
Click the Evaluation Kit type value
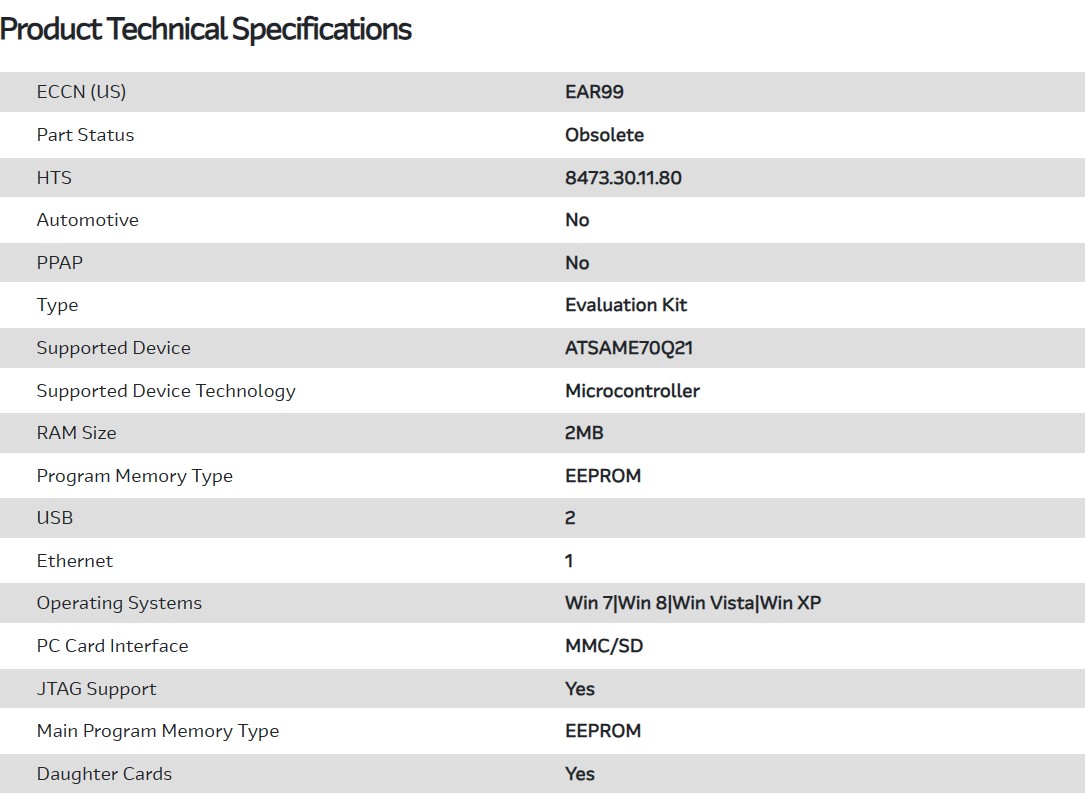click(x=626, y=305)
